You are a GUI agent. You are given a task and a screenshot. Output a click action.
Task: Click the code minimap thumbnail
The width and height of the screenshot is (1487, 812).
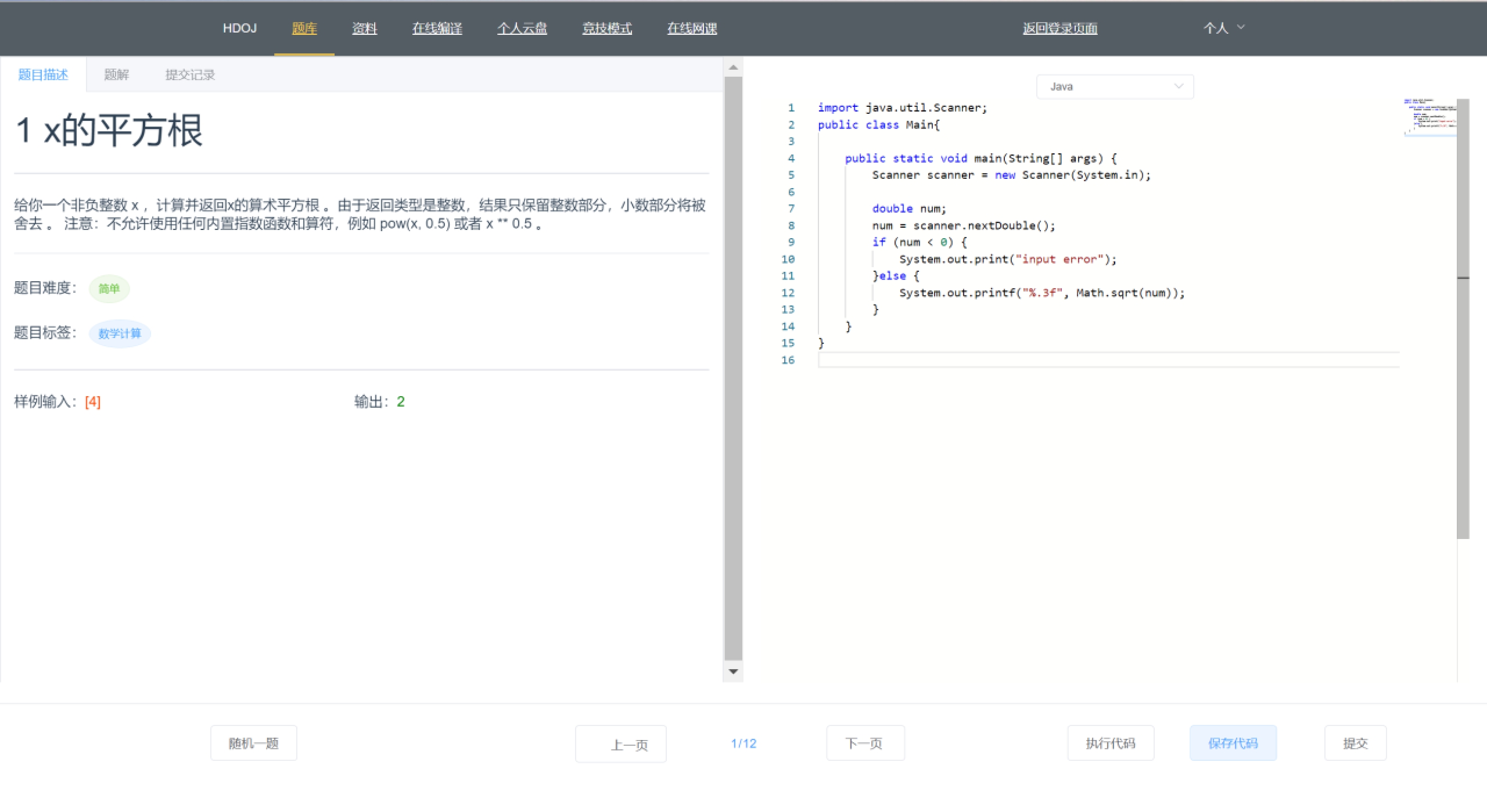[x=1429, y=117]
